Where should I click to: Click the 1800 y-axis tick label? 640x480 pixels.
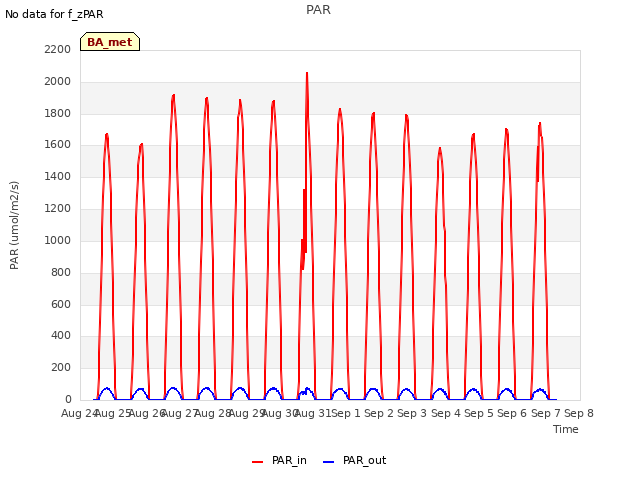[58, 113]
